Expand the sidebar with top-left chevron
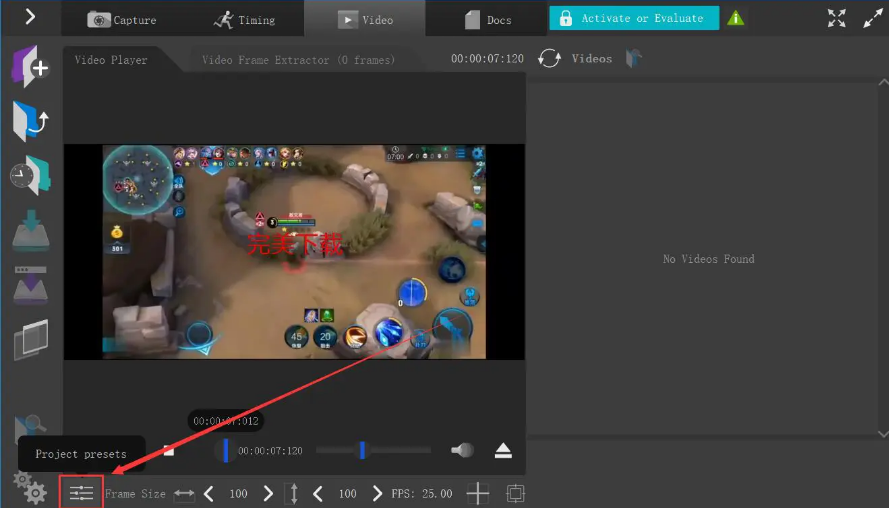Viewport: 889px width, 508px height. click(x=30, y=16)
